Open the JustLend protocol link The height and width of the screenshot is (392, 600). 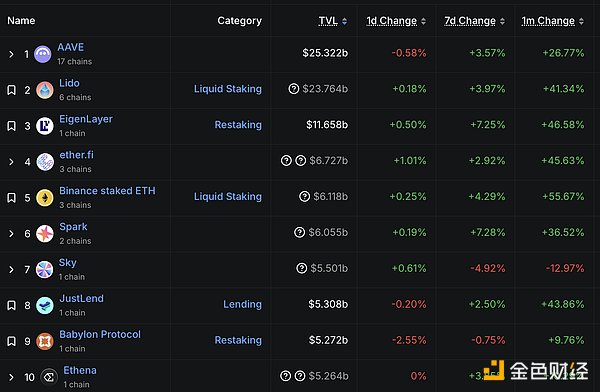[x=82, y=298]
